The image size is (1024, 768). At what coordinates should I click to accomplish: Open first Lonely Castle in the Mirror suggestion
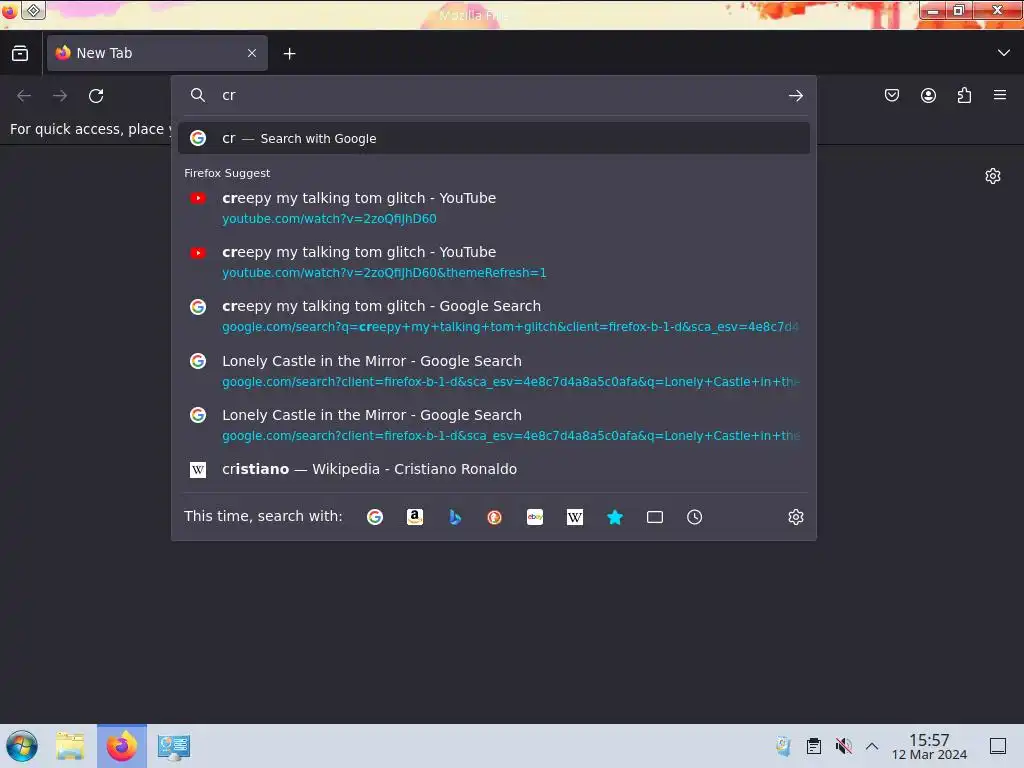494,371
